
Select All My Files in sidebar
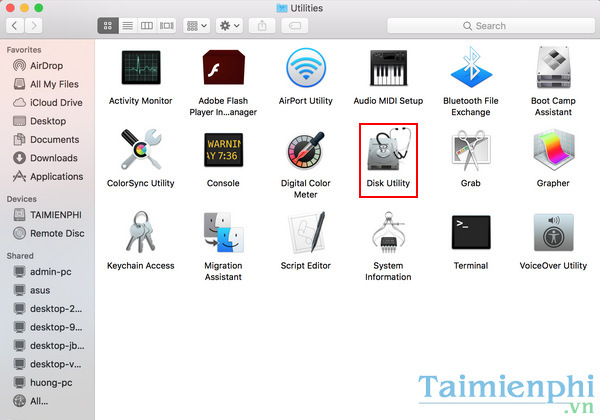pyautogui.click(x=47, y=84)
